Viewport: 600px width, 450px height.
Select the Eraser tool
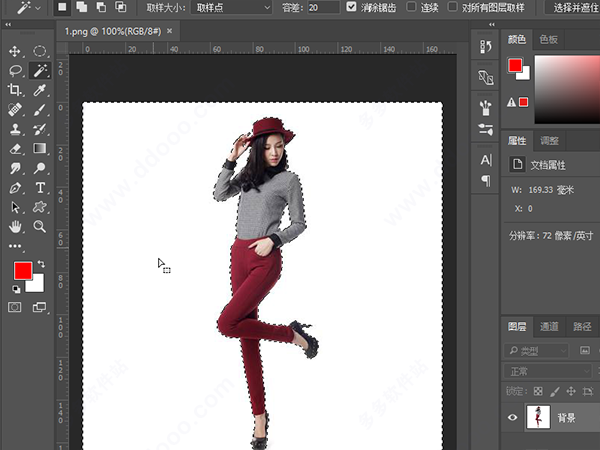15,148
